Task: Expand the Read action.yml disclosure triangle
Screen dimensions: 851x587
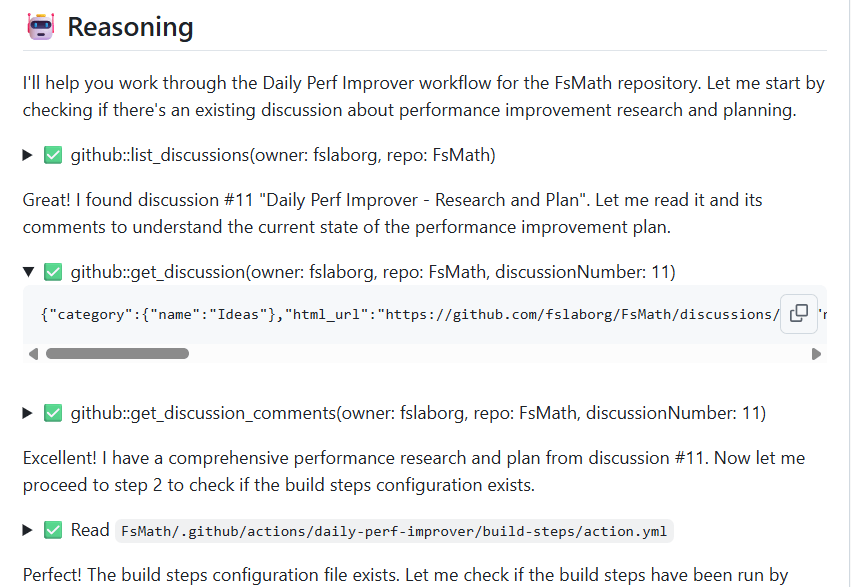Action: click(28, 531)
